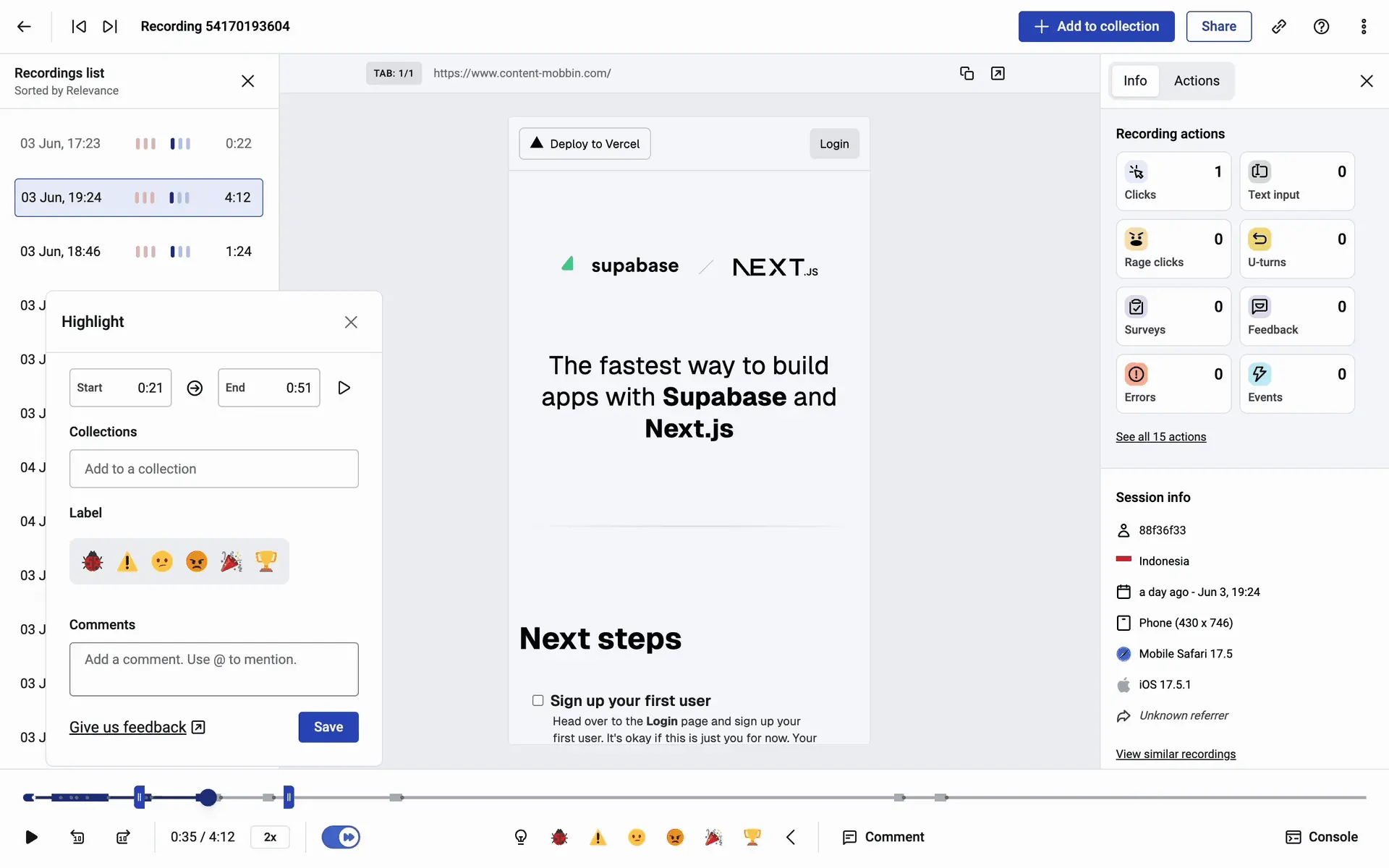Rewind 10 seconds in playback
The image size is (1389, 868).
(77, 837)
